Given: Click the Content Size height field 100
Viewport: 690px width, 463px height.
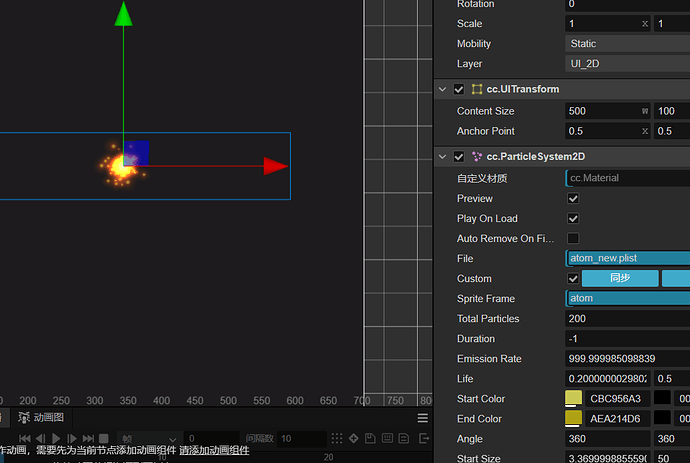Looking at the screenshot, I should 672,111.
